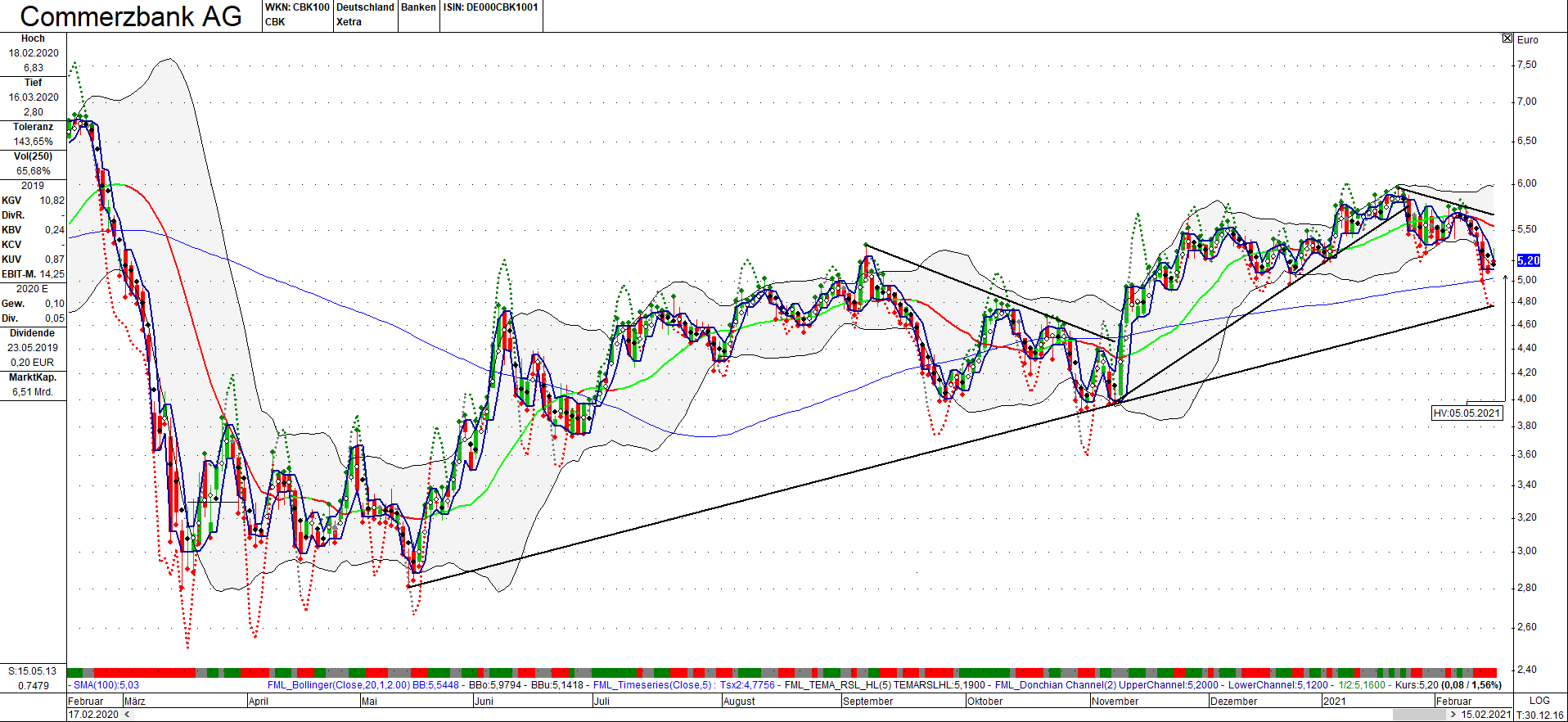
Task: Click the SMA(100):5,03 indicator legend
Action: (106, 685)
